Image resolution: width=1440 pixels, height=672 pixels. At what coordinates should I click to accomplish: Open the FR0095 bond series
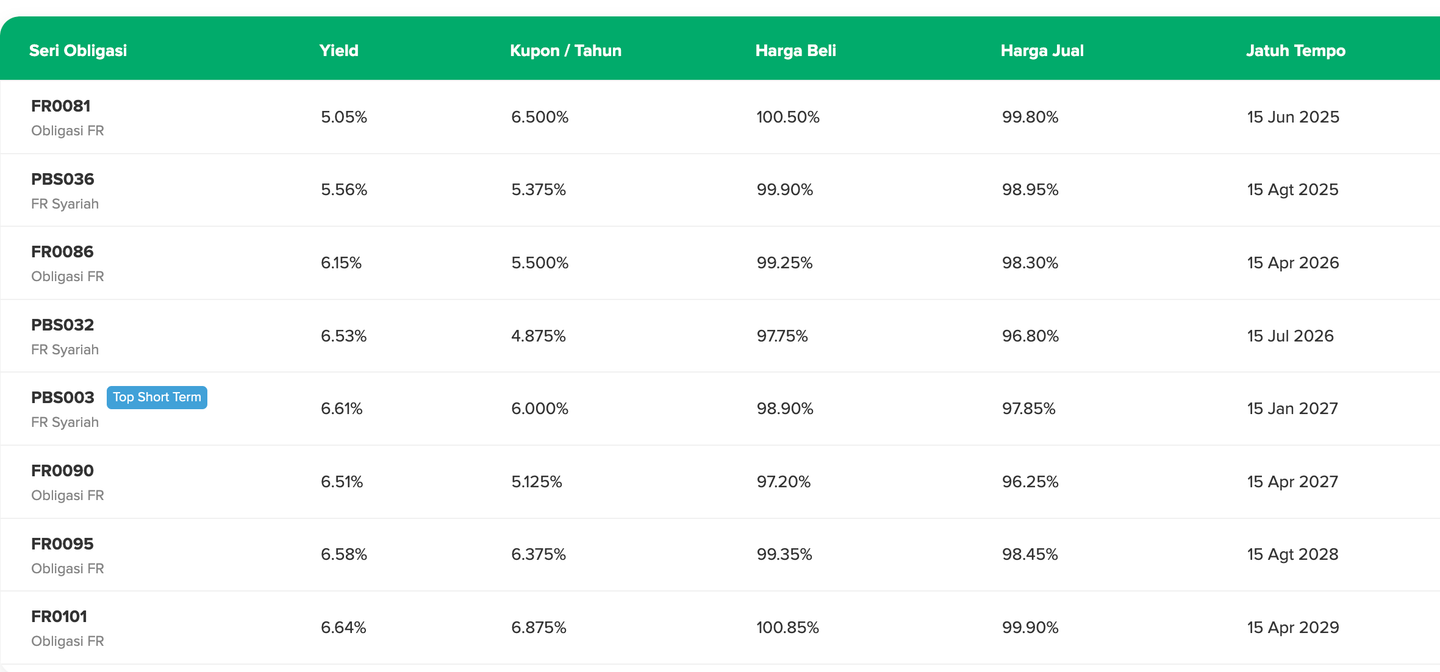62,544
